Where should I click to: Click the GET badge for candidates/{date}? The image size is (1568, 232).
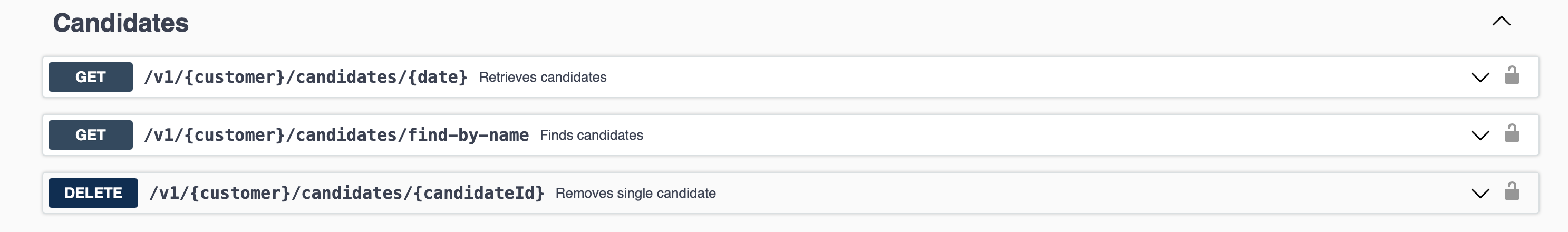point(90,78)
